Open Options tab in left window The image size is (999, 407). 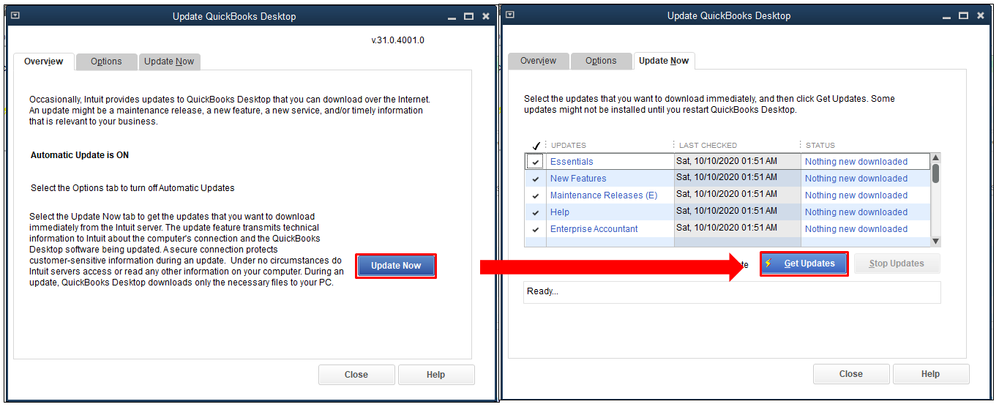(x=106, y=62)
